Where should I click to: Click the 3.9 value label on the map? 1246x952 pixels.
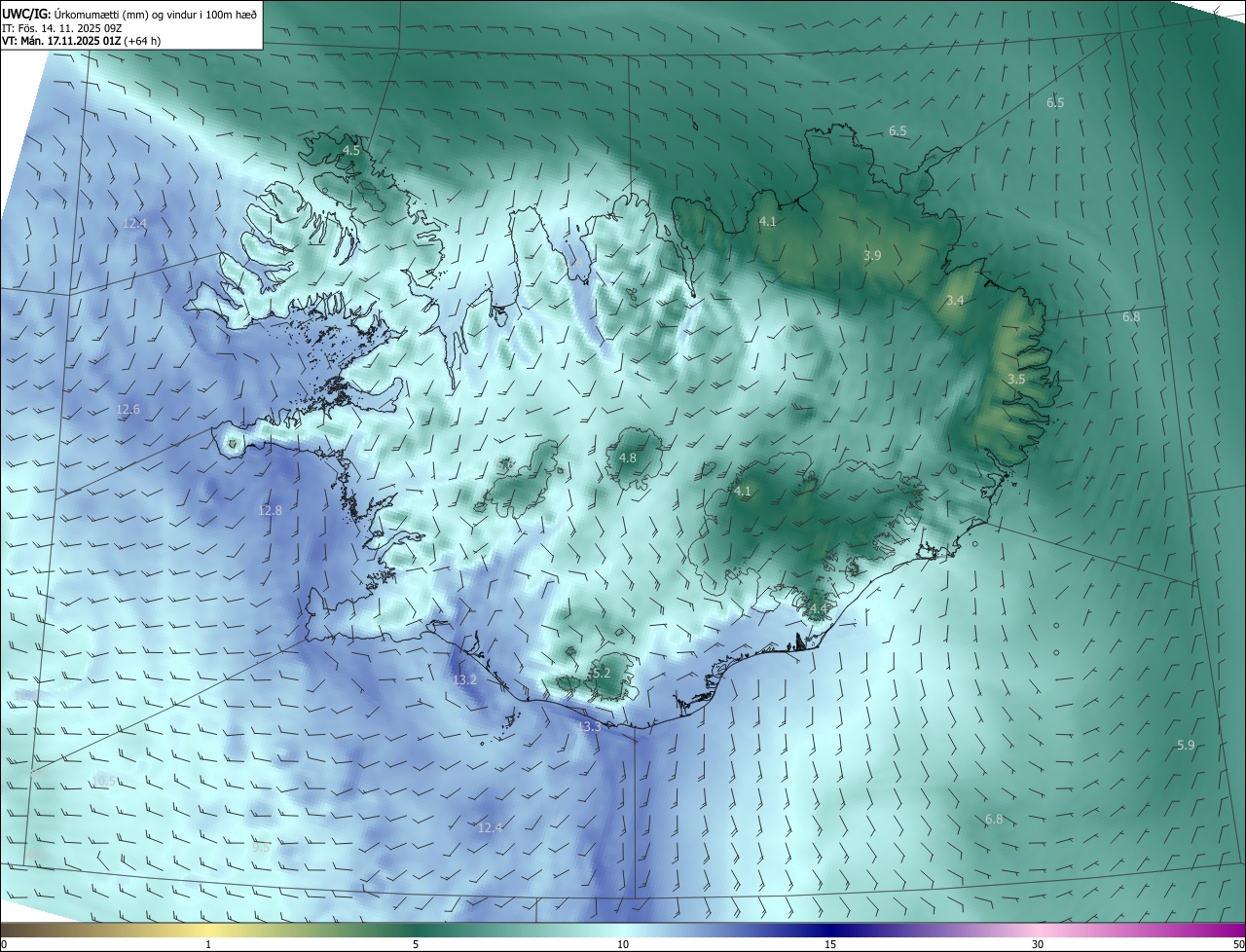872,255
